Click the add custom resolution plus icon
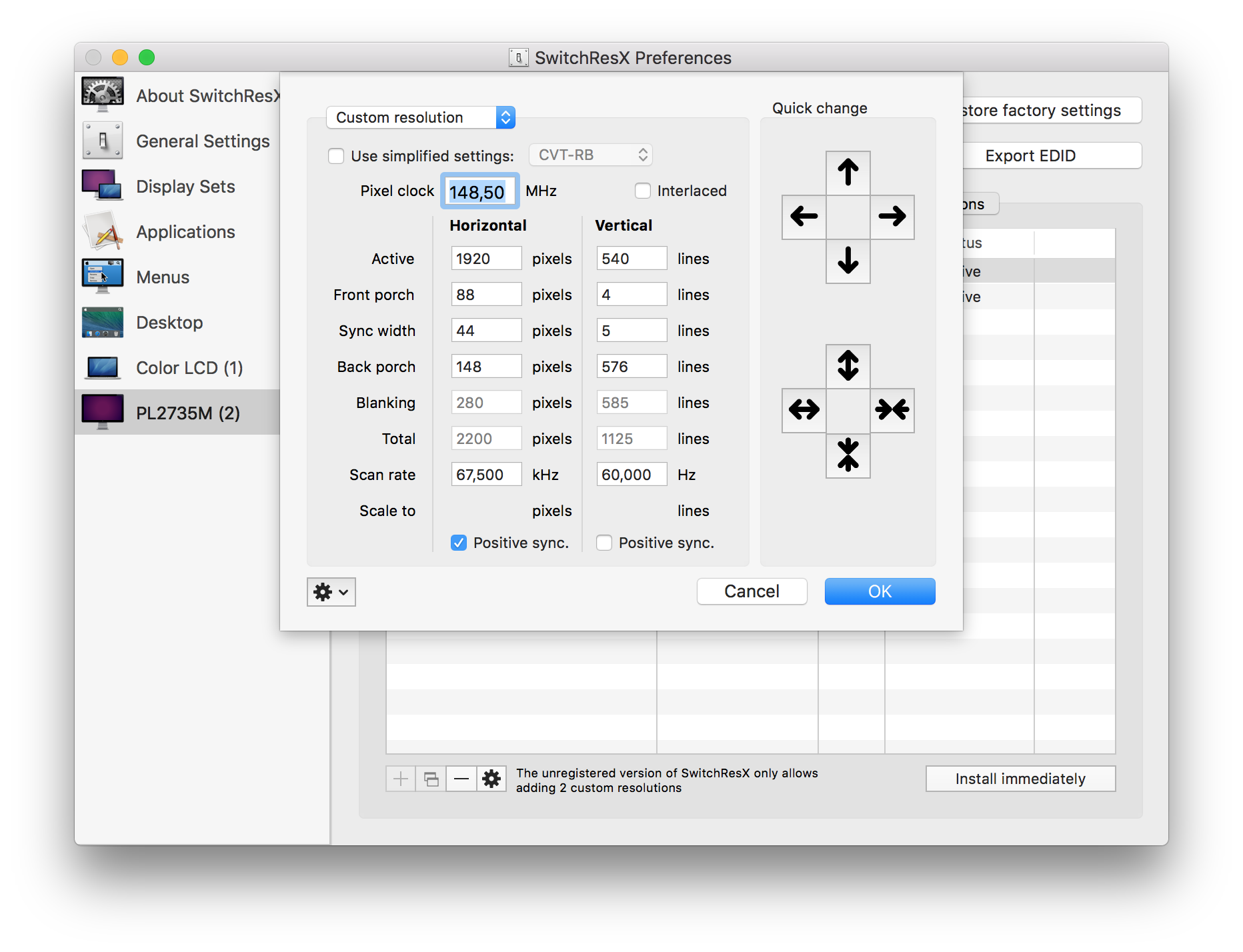The image size is (1243, 952). point(401,779)
